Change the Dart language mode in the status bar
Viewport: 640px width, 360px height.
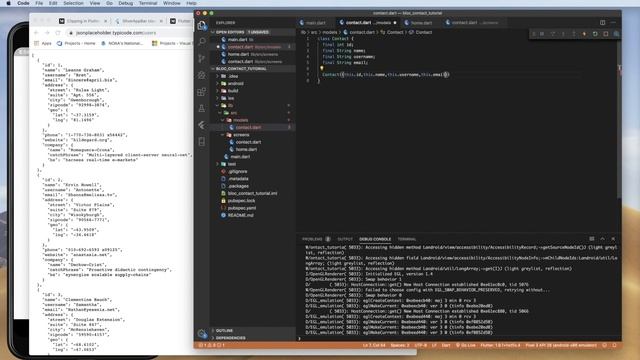pyautogui.click(x=446, y=345)
